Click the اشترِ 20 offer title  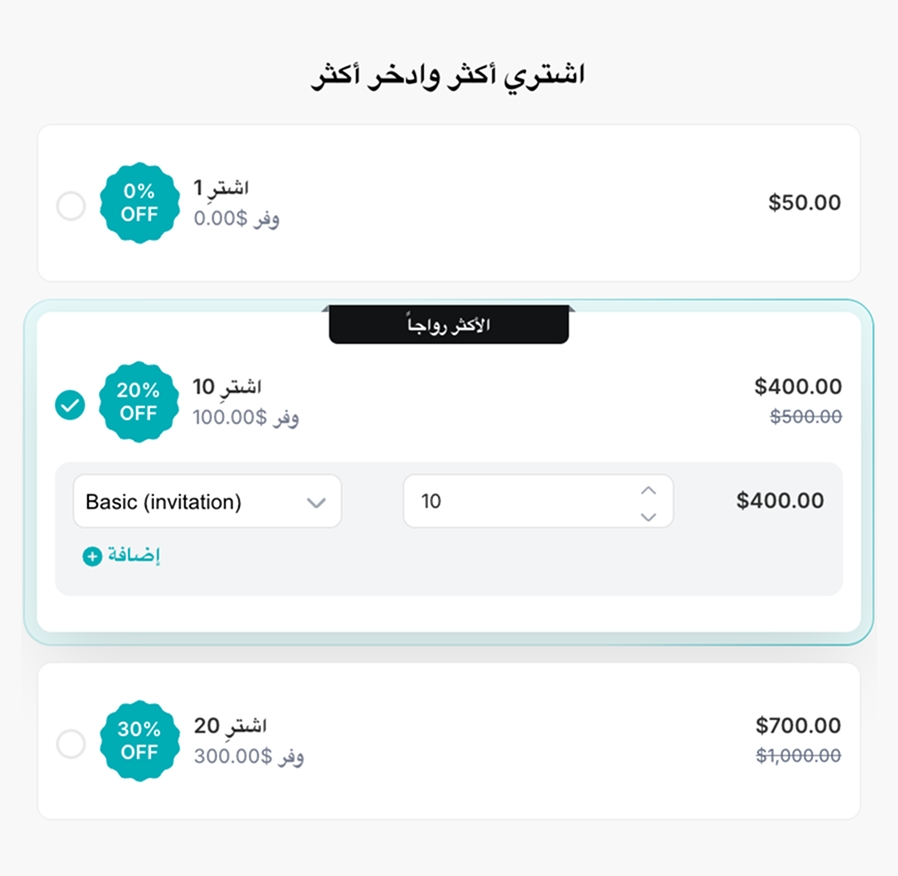click(230, 725)
